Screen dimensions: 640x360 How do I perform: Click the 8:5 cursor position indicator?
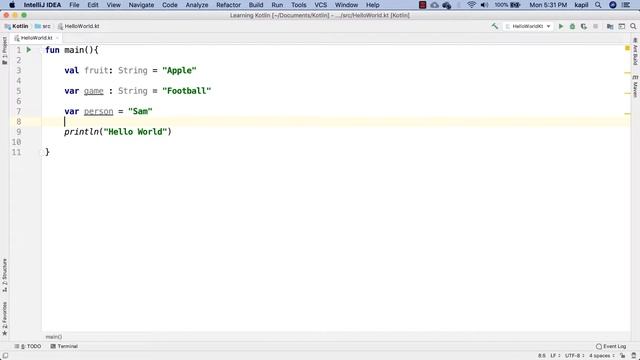click(542, 356)
